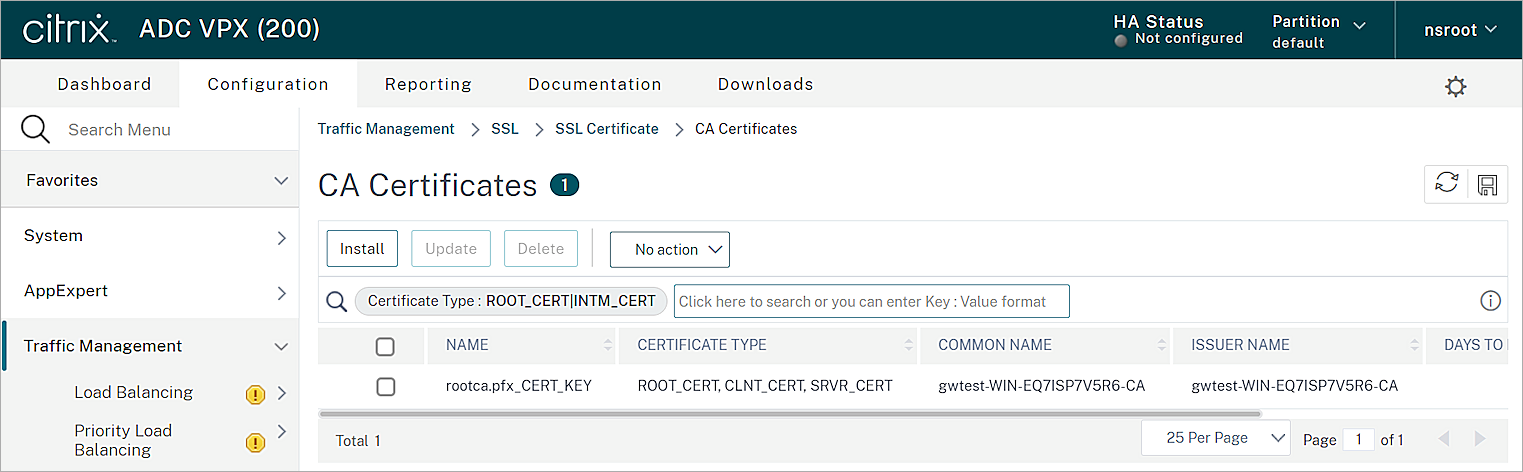Go to next page arrow
Viewport: 1523px width, 472px height.
pos(1480,439)
